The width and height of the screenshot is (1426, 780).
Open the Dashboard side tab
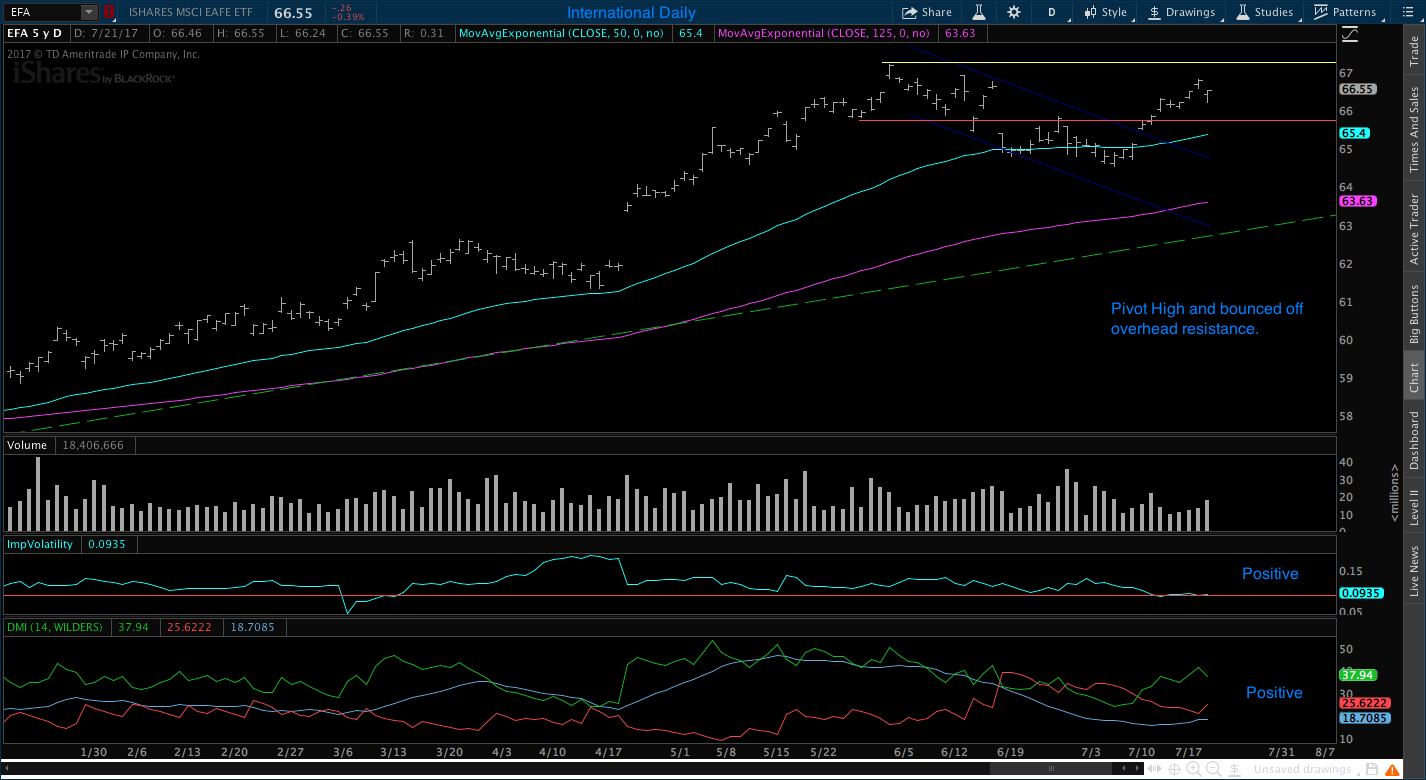(x=1414, y=440)
